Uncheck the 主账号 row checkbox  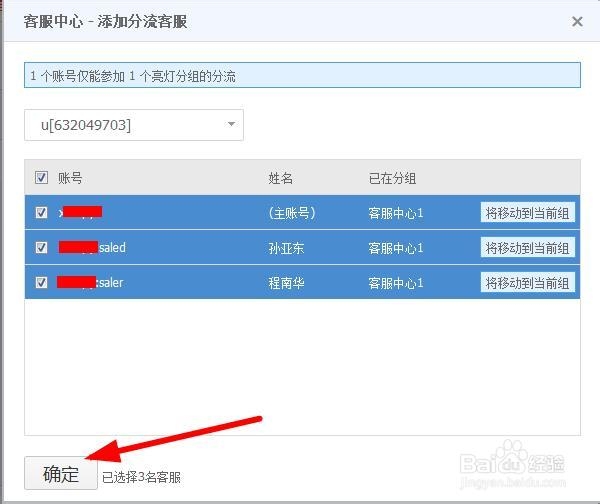(x=41, y=212)
